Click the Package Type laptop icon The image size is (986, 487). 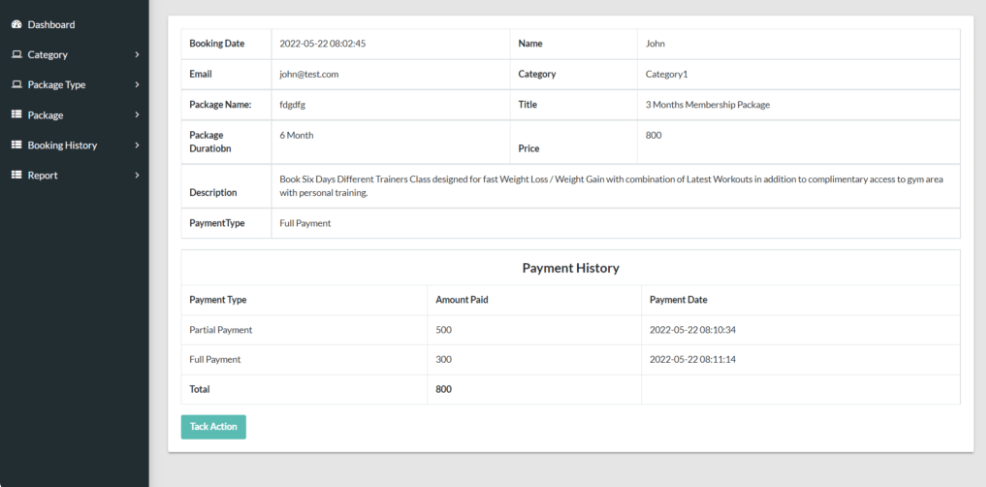pos(17,85)
